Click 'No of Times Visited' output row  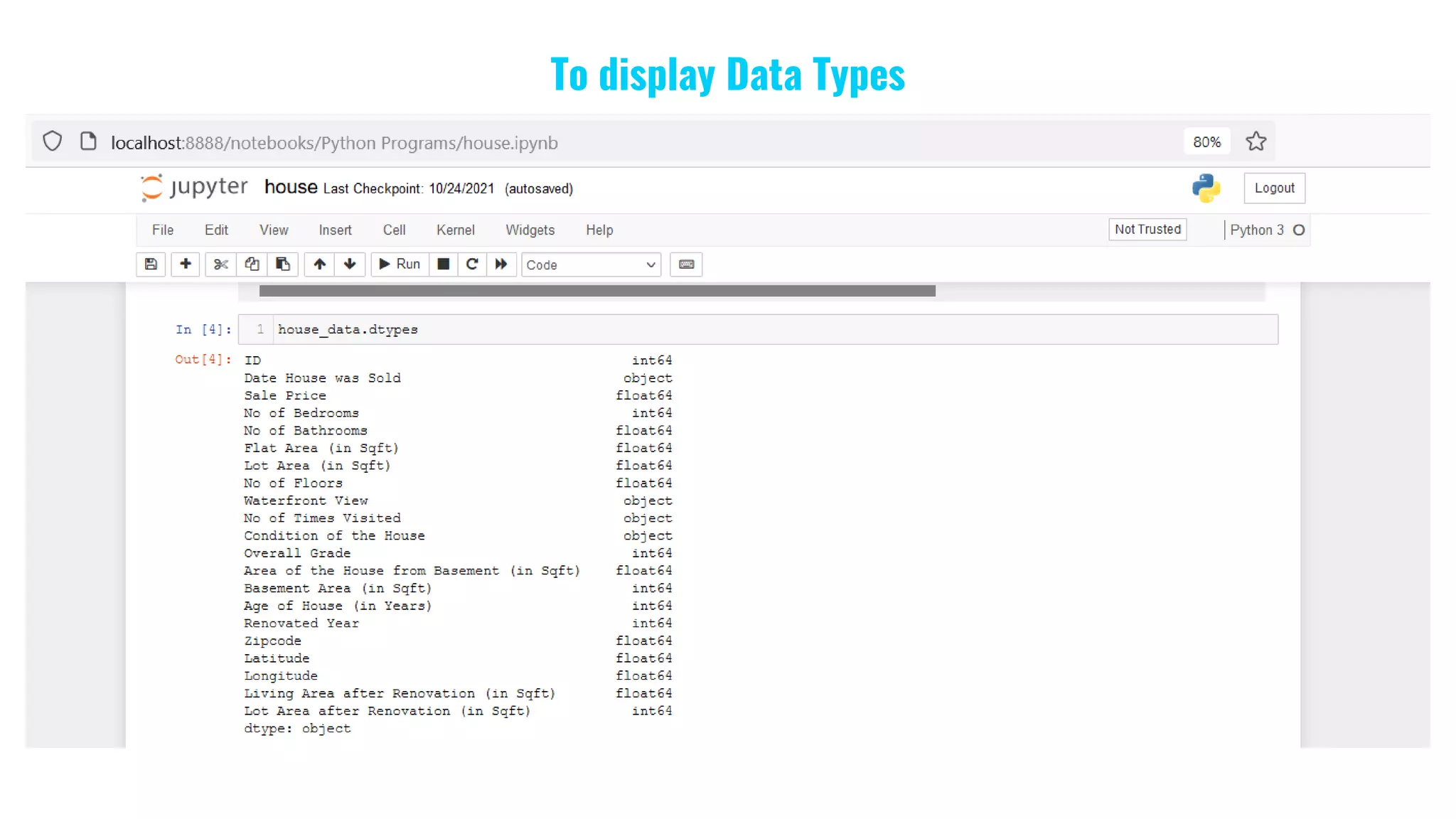458,518
